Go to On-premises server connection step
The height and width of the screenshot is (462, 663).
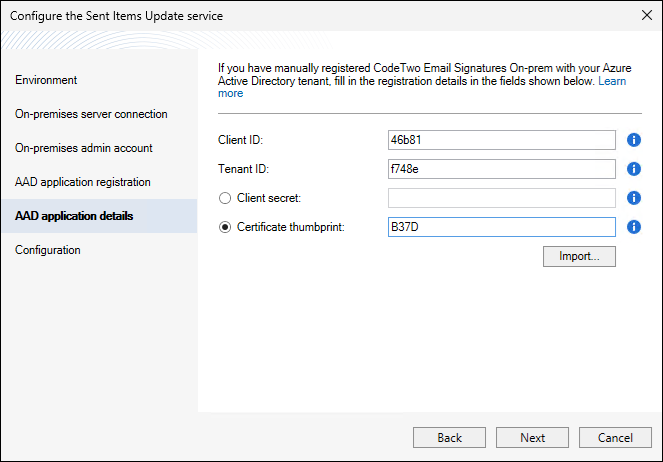[91, 114]
